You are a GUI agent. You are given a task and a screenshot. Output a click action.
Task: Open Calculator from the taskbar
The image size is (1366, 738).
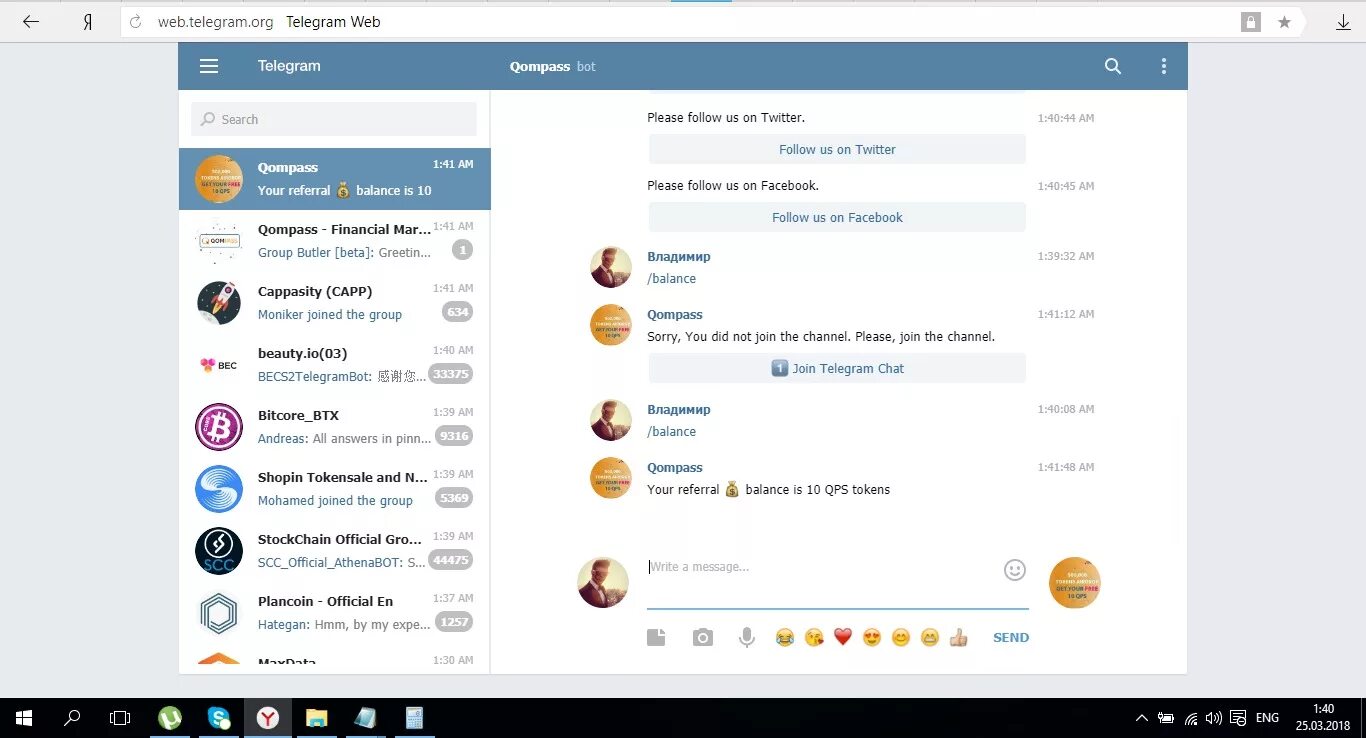pos(414,718)
